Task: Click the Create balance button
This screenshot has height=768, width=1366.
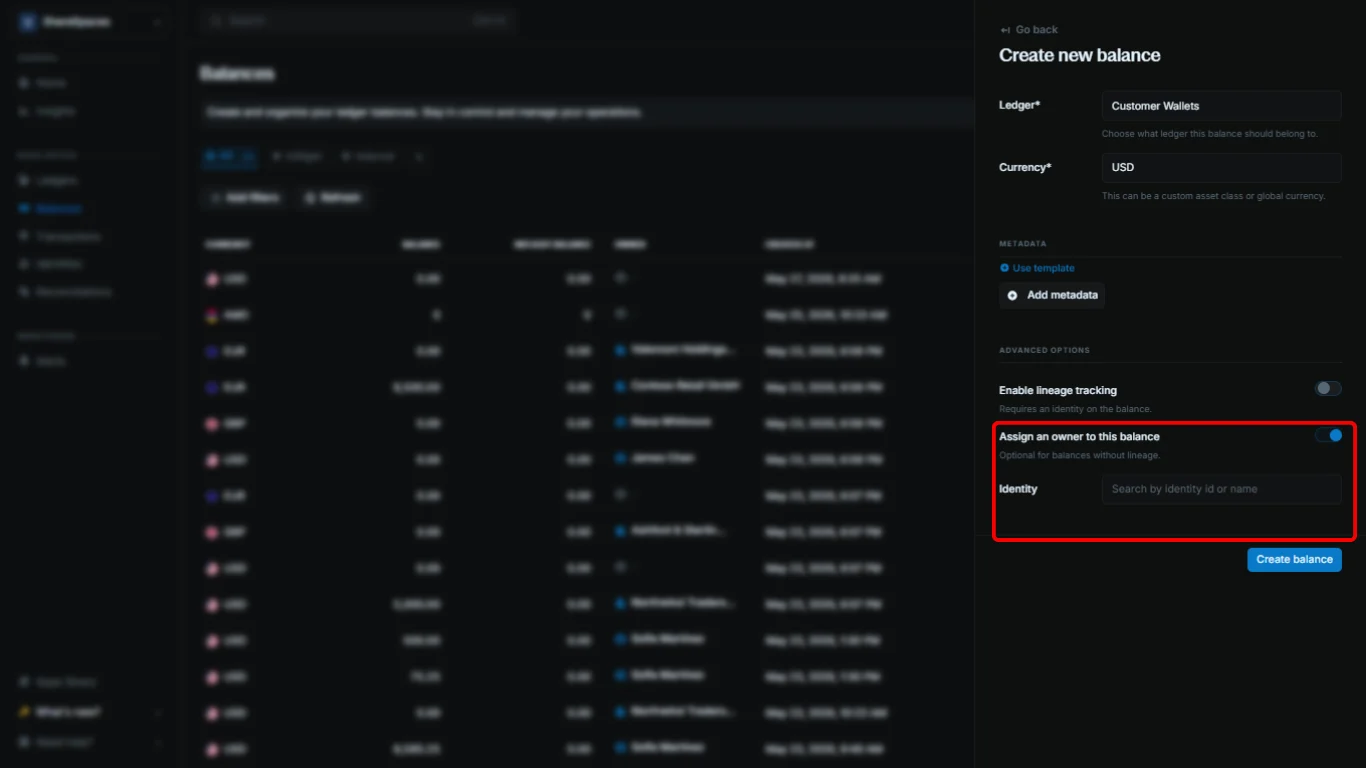Action: point(1294,559)
